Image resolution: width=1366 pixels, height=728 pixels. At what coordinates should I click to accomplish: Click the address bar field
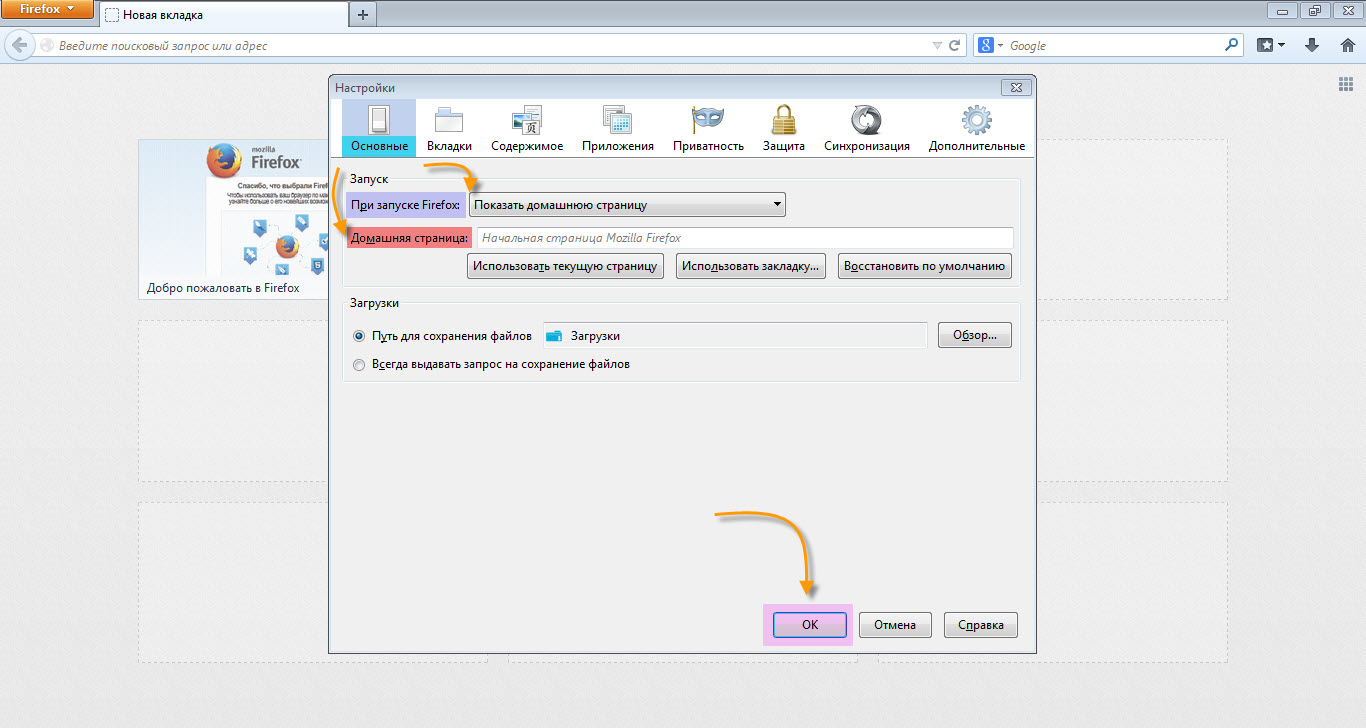tap(490, 46)
